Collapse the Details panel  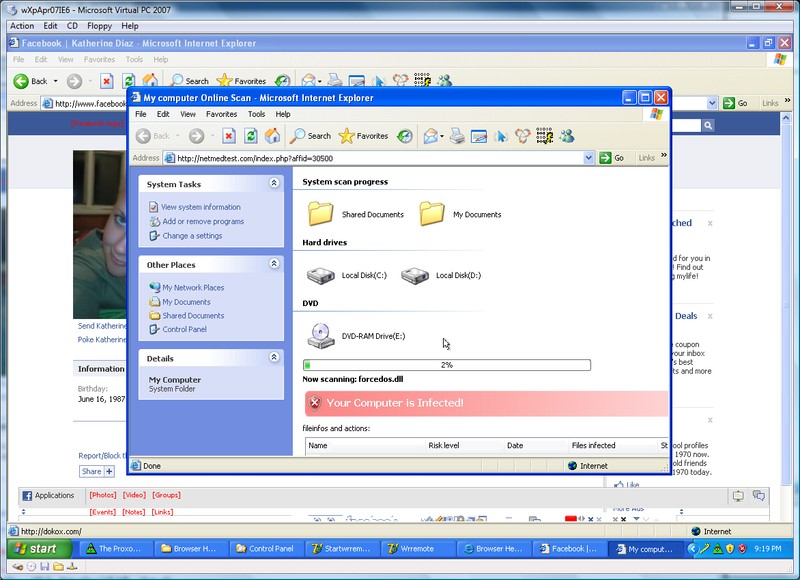tap(274, 358)
